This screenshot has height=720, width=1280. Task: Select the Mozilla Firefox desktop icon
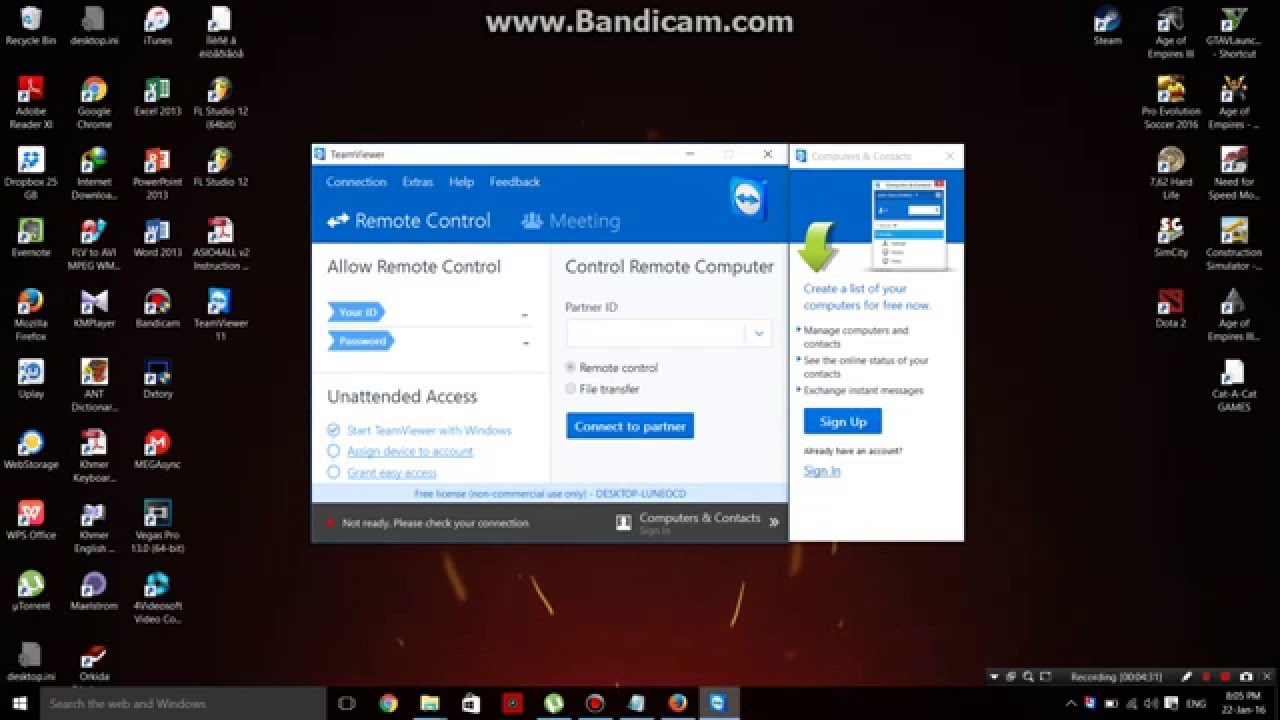coord(30,315)
